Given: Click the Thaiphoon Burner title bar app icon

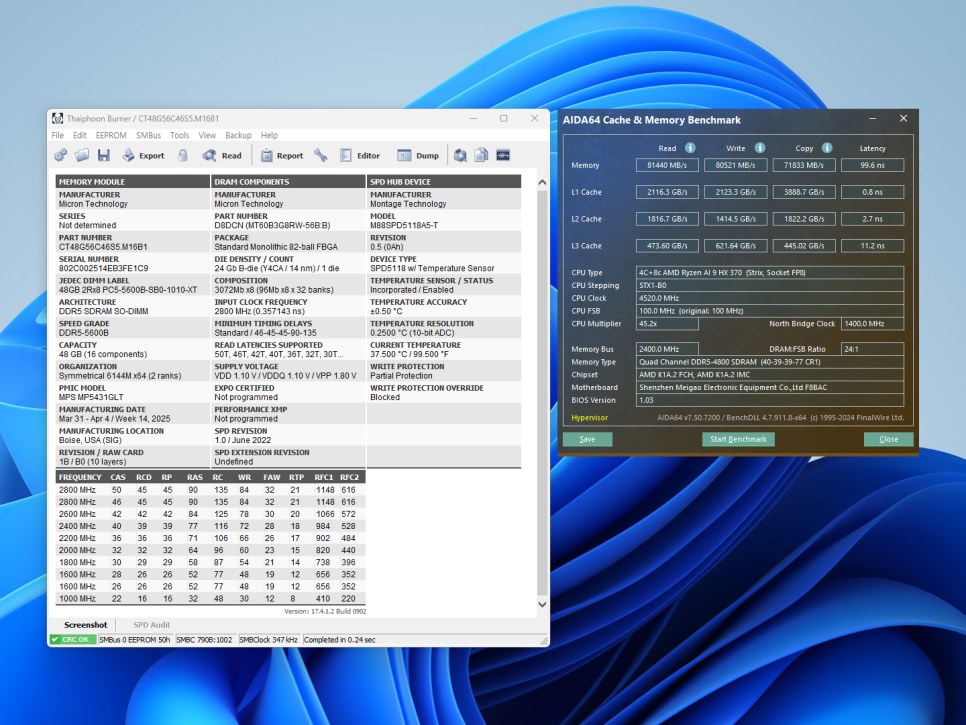Looking at the screenshot, I should tap(57, 118).
